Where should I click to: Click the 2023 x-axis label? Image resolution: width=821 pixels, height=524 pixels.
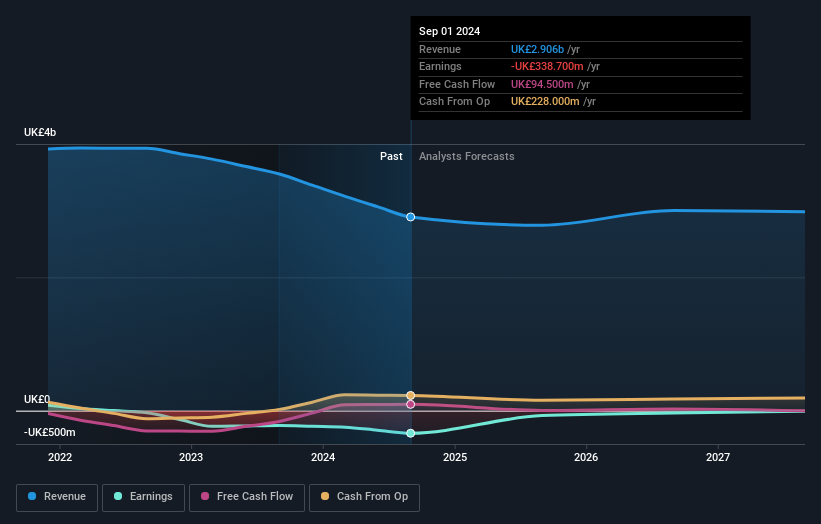(x=191, y=457)
